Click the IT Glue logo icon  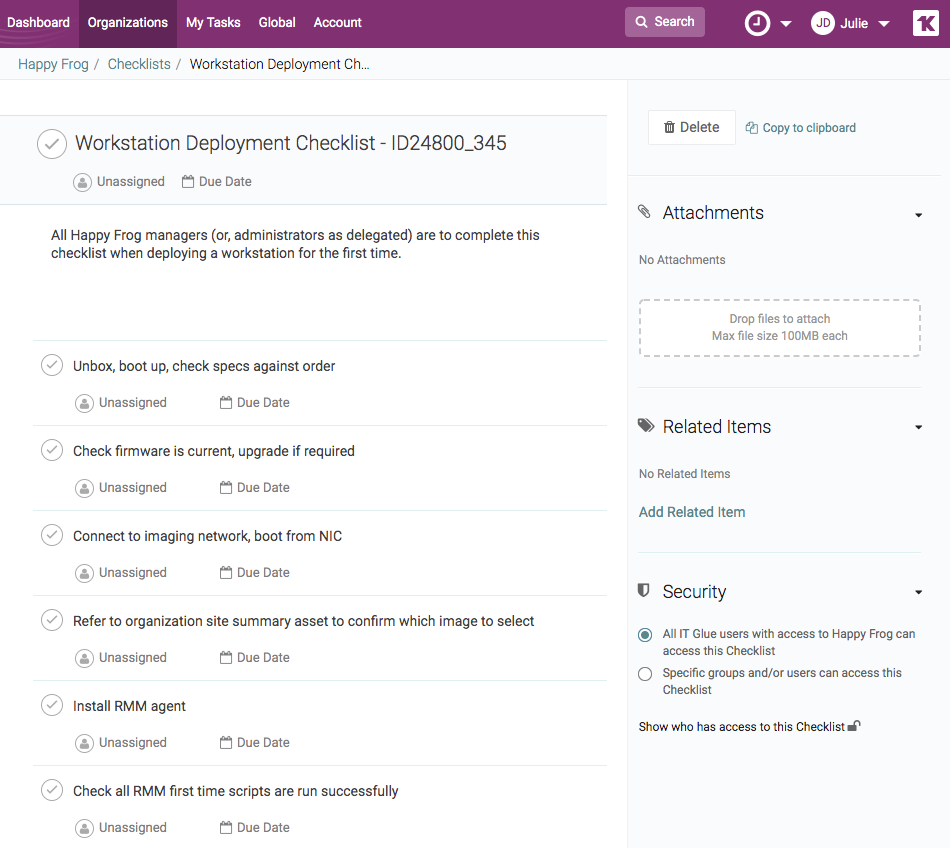(925, 23)
